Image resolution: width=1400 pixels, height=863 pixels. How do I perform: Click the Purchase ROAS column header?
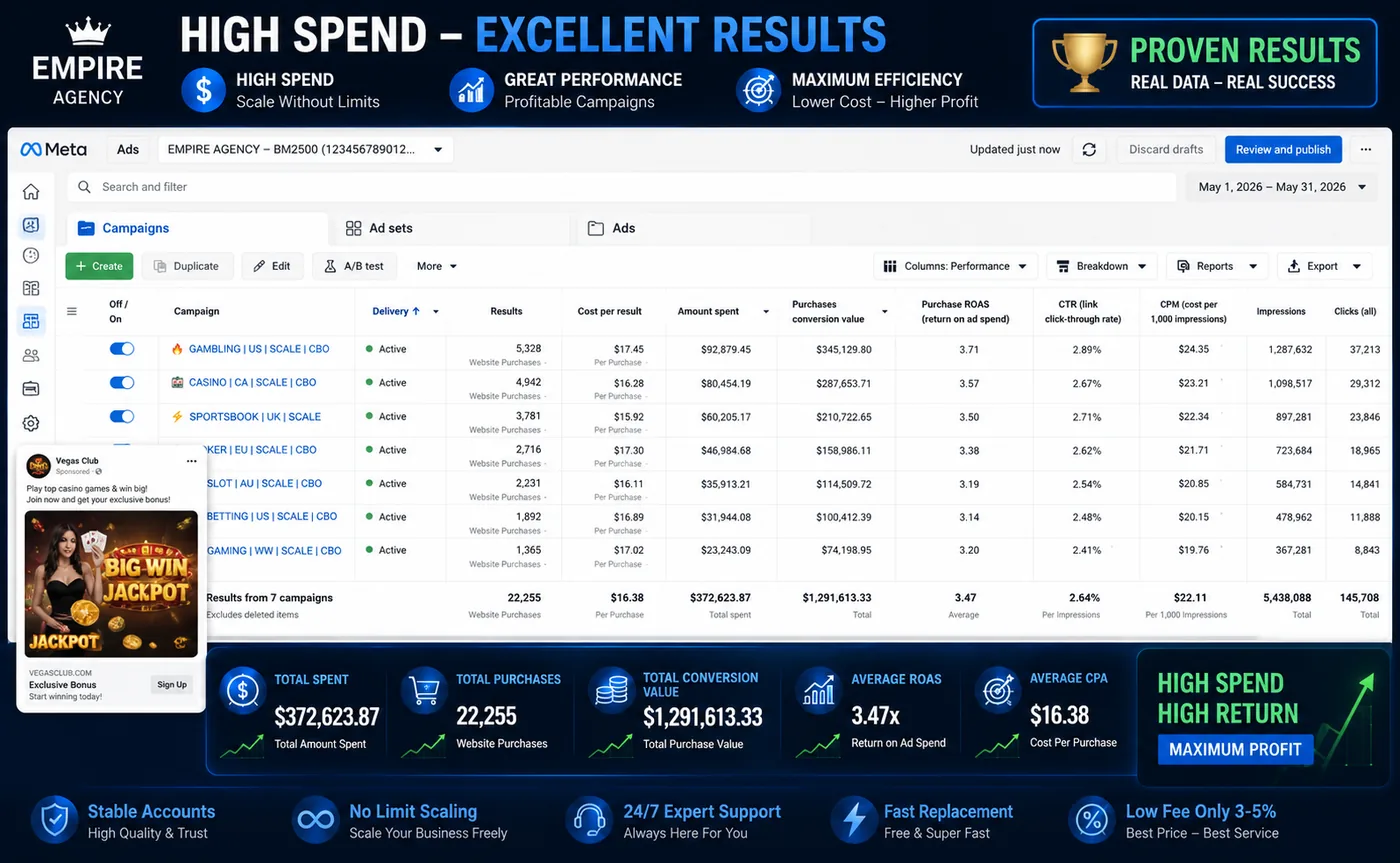(964, 311)
